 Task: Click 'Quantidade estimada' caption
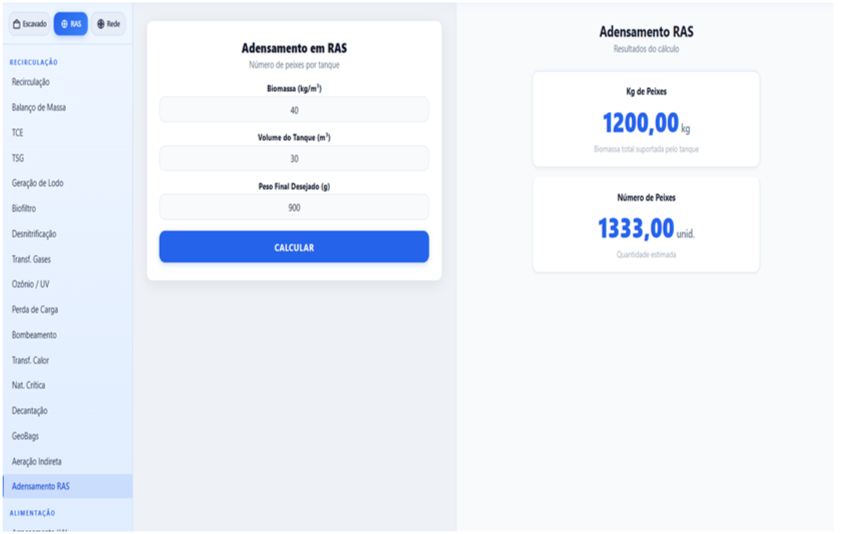646,255
